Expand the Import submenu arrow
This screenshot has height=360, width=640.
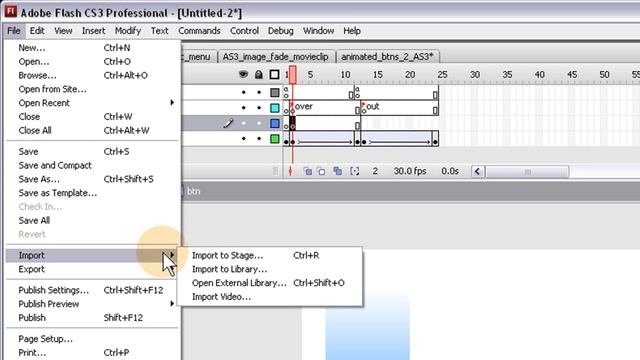pyautogui.click(x=172, y=255)
